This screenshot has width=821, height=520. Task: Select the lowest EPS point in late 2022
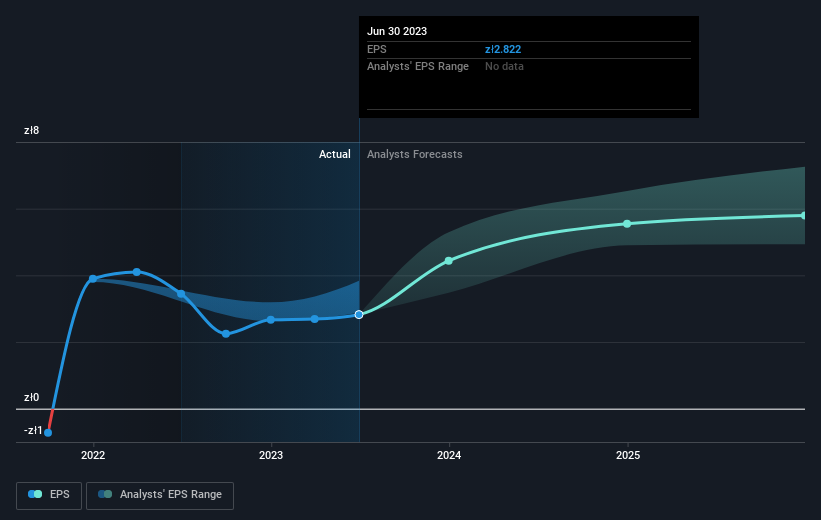(226, 334)
